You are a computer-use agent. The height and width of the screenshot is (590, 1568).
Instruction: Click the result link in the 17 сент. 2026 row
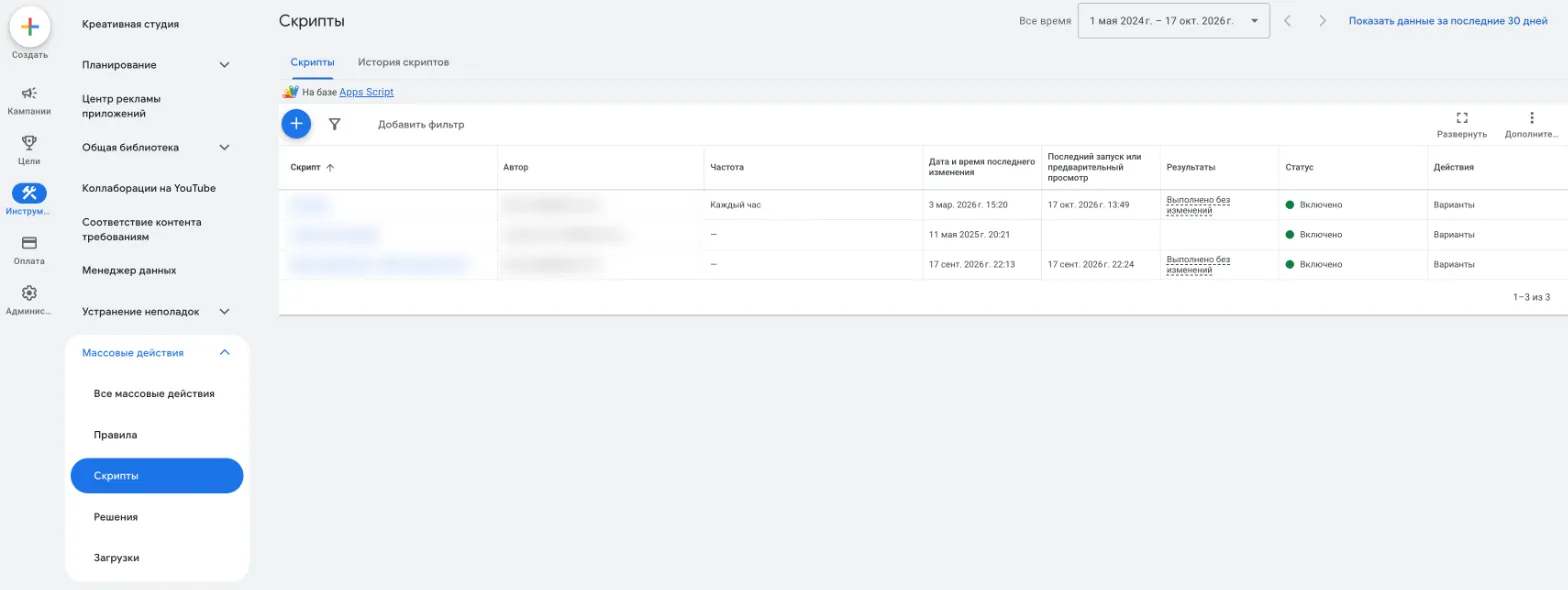(1198, 265)
